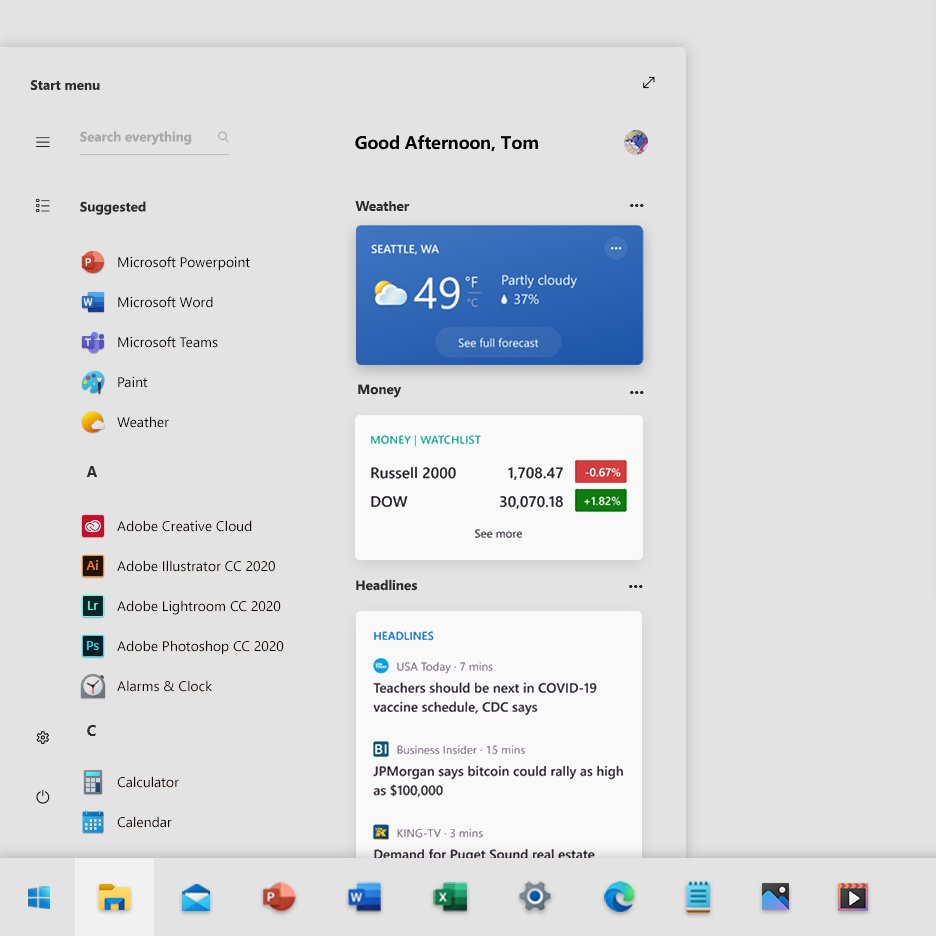The width and height of the screenshot is (936, 936).
Task: Launch PowerPoint from the taskbar
Action: (279, 897)
